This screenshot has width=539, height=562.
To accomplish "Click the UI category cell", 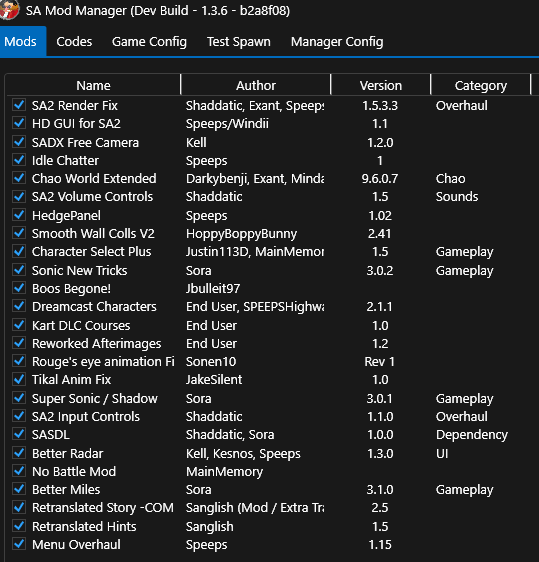I will 442,454.
